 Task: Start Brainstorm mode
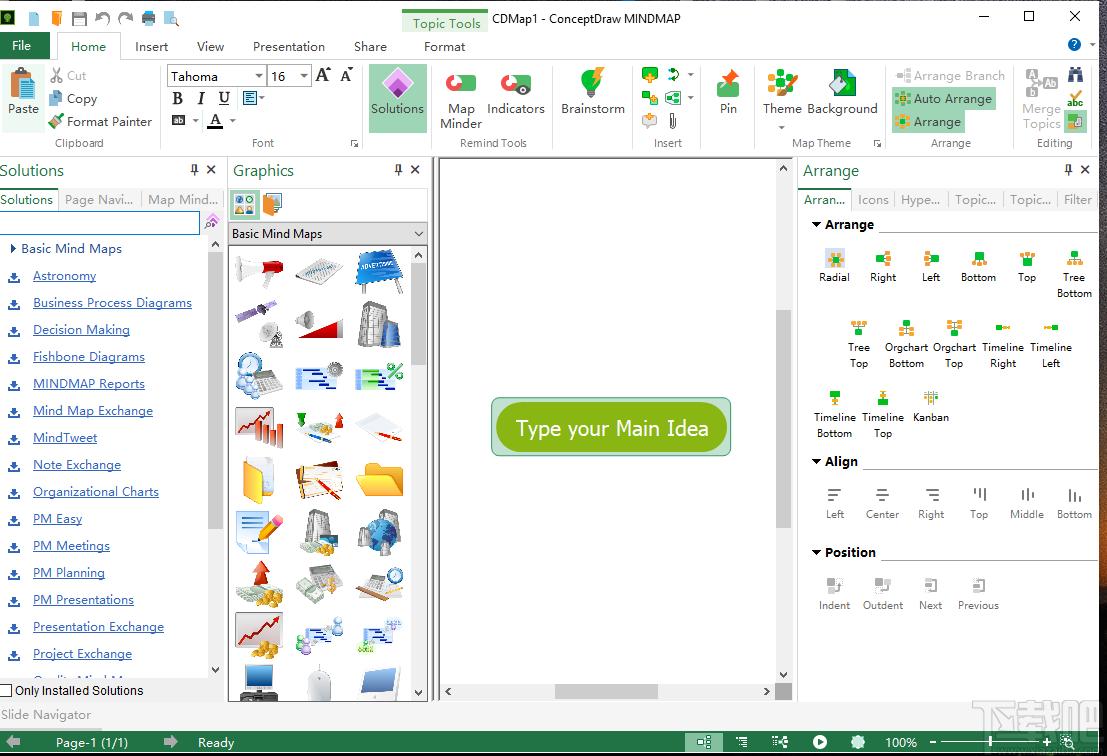(x=592, y=93)
